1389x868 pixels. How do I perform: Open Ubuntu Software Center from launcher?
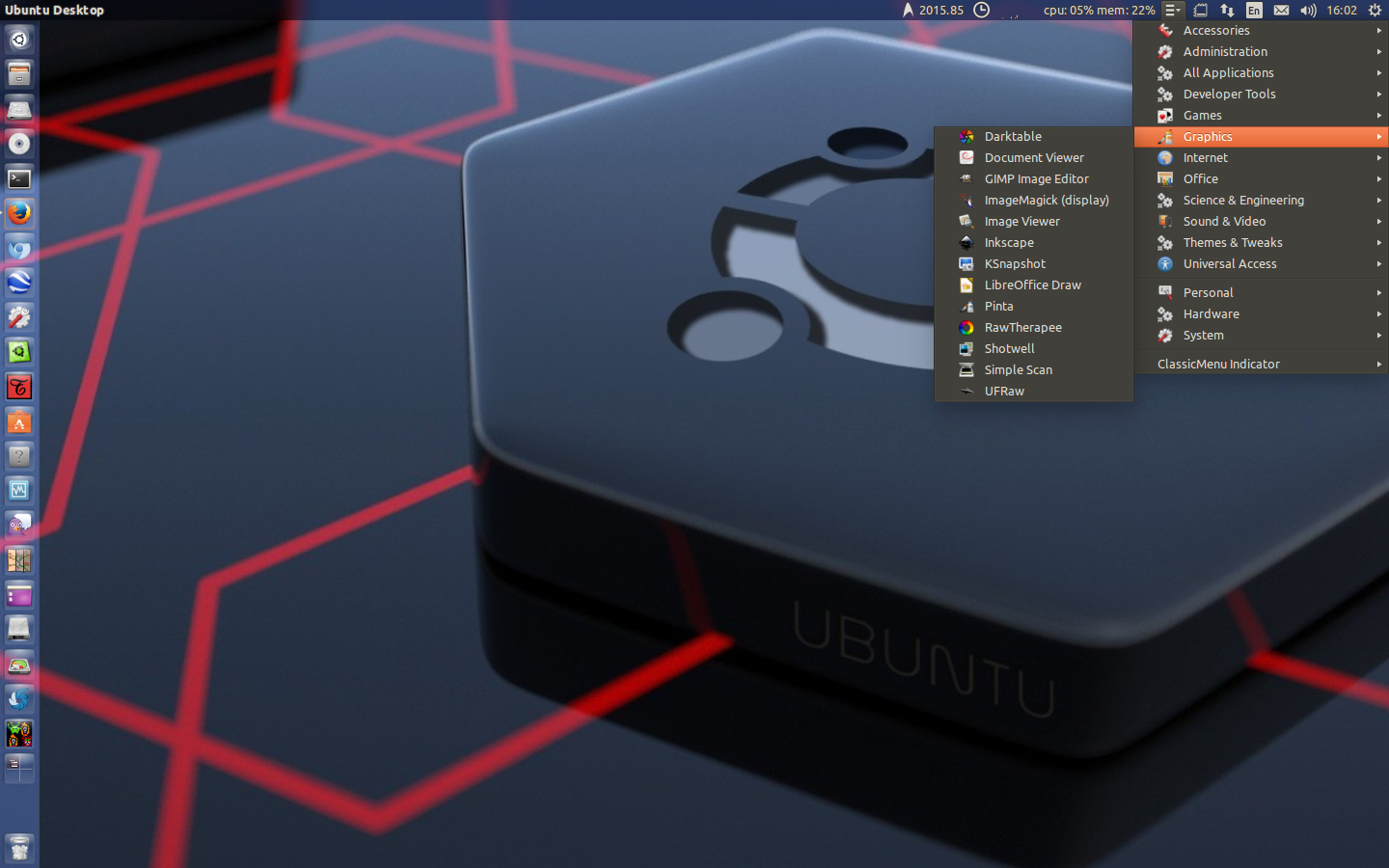[x=19, y=421]
